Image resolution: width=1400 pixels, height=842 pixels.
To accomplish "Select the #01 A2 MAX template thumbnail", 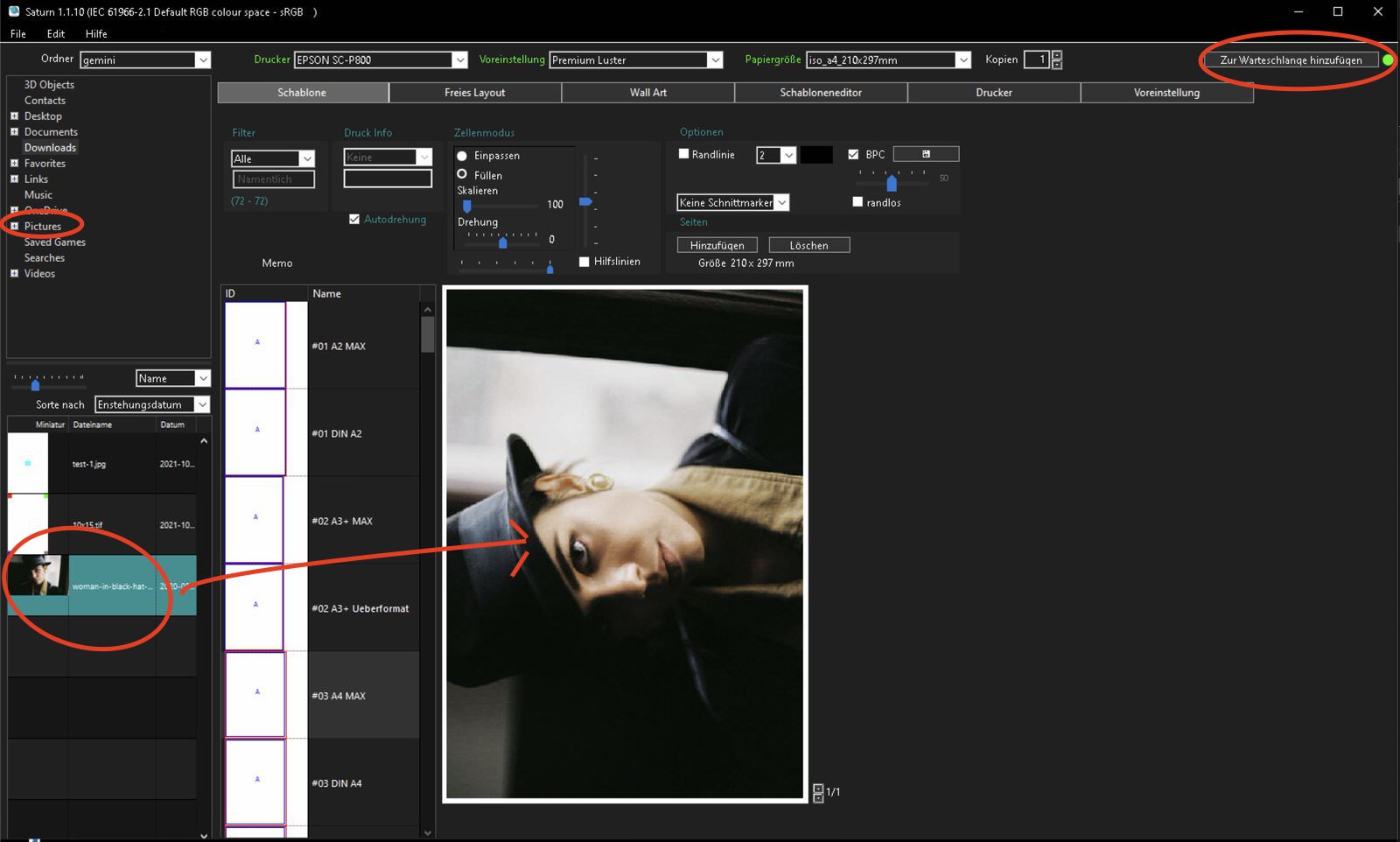I will click(255, 345).
